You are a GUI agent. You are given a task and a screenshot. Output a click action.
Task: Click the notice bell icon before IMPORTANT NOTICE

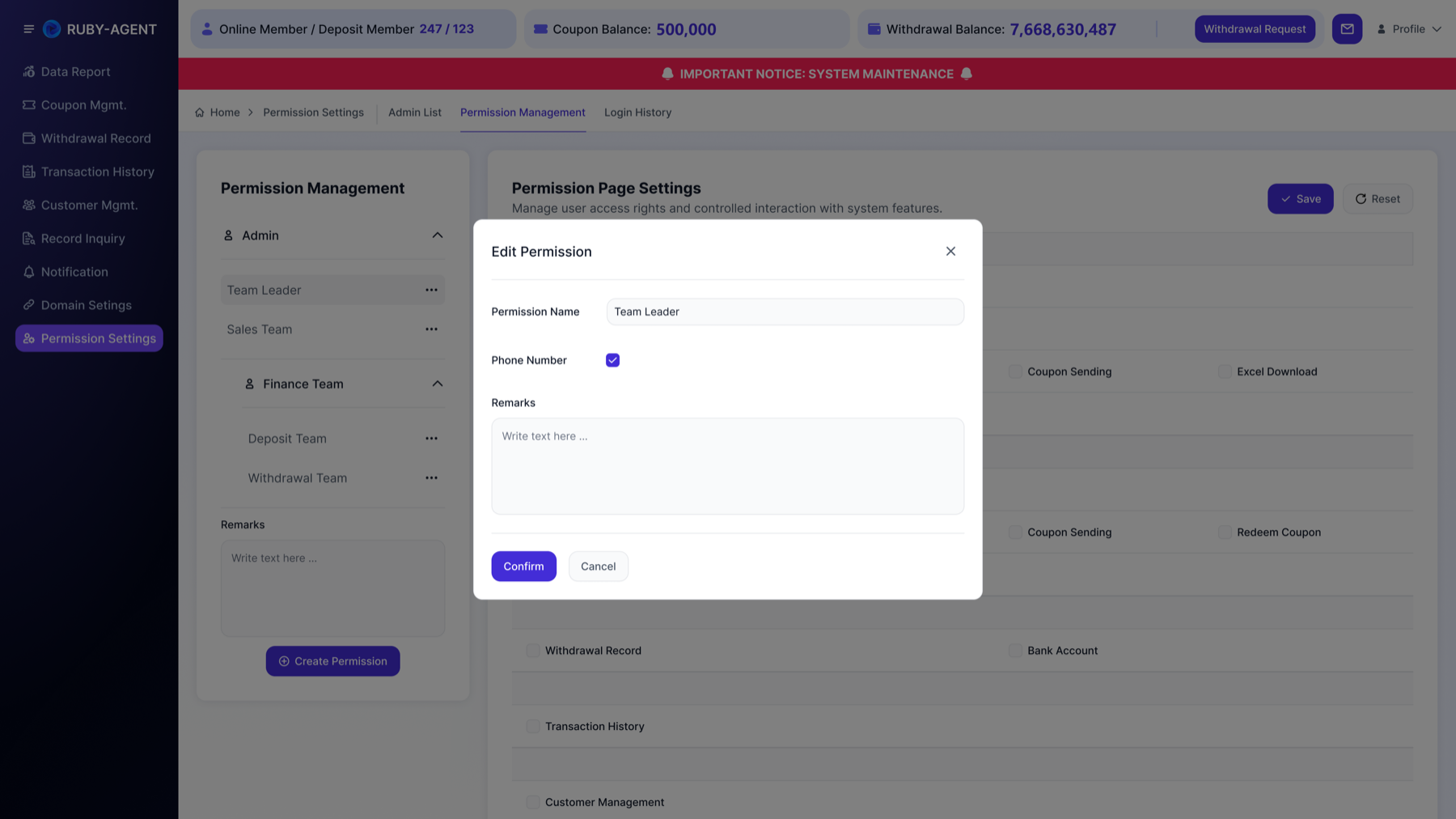click(667, 74)
